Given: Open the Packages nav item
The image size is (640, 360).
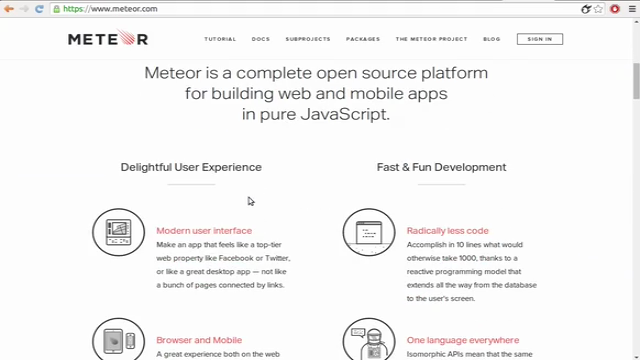Looking at the screenshot, I should [363, 39].
